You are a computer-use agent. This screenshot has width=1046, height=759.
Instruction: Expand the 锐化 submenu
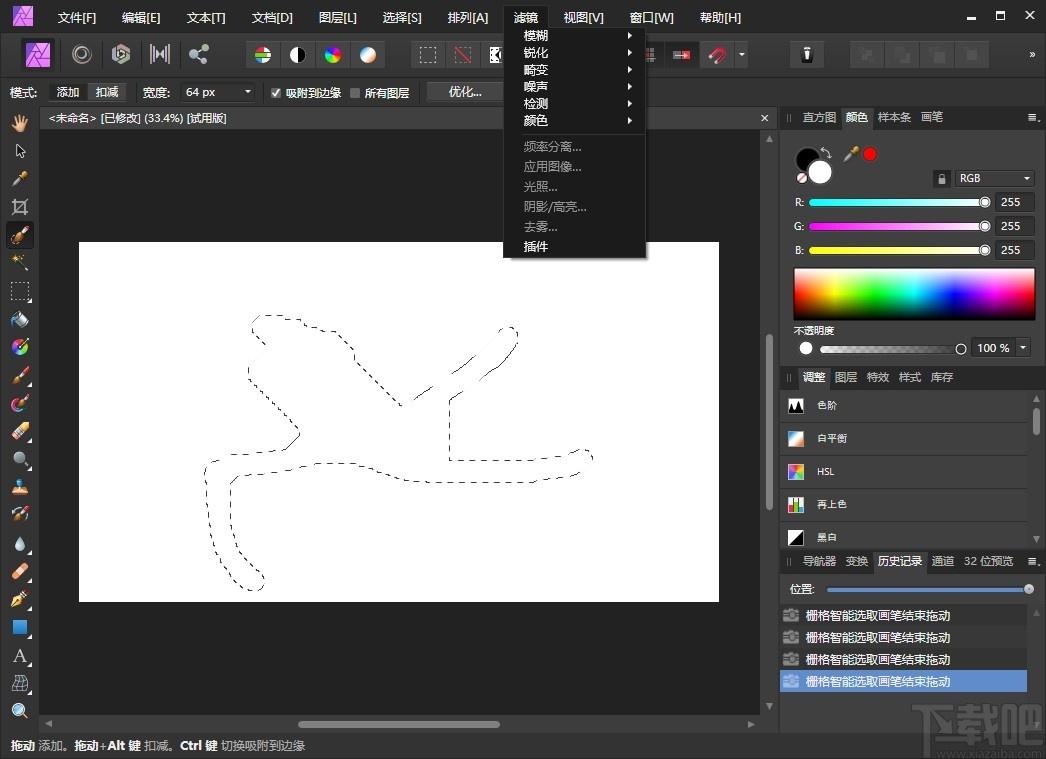(574, 53)
